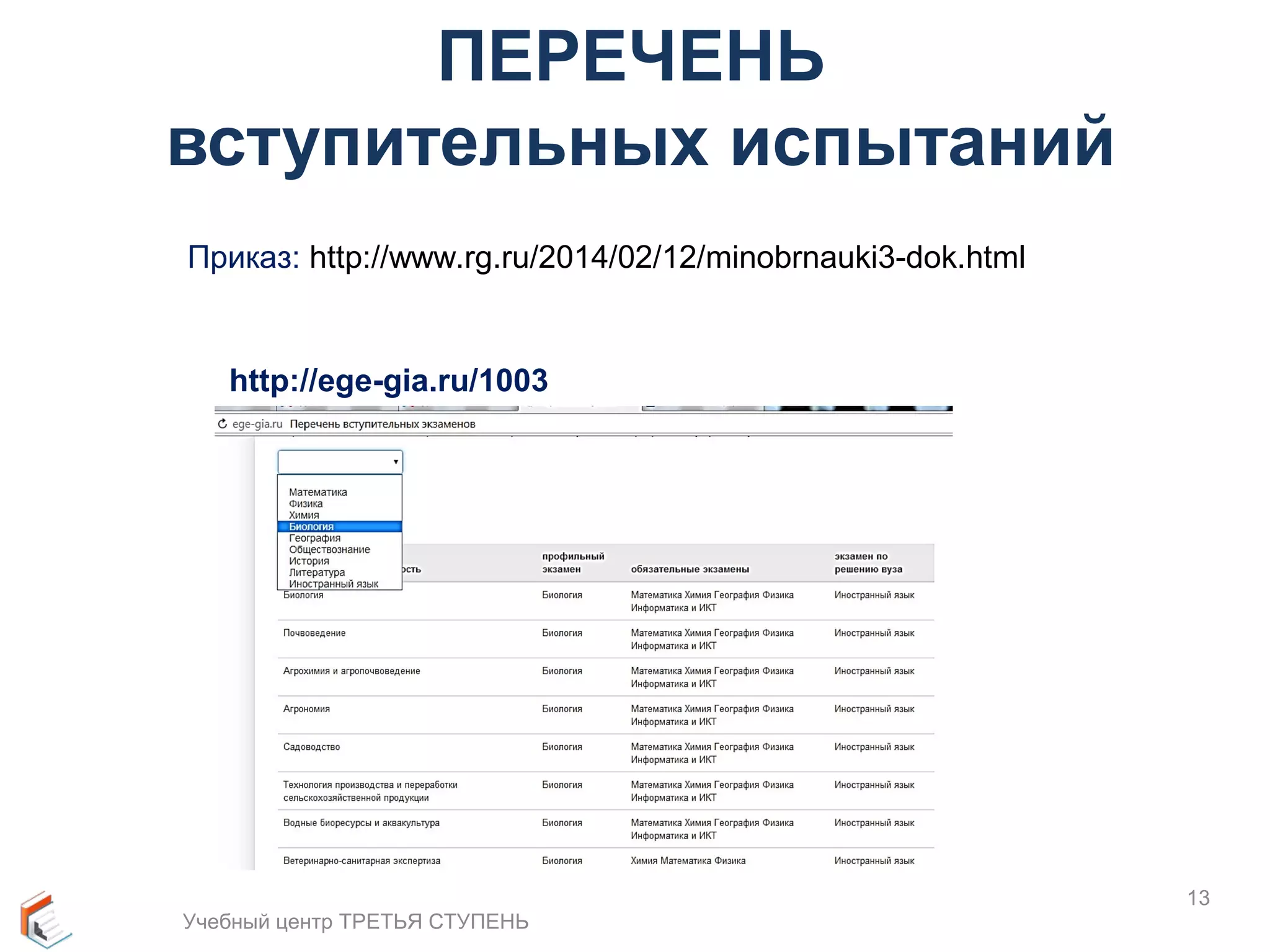Click column header экзамен по решению вуза
1270x952 pixels.
click(x=868, y=563)
